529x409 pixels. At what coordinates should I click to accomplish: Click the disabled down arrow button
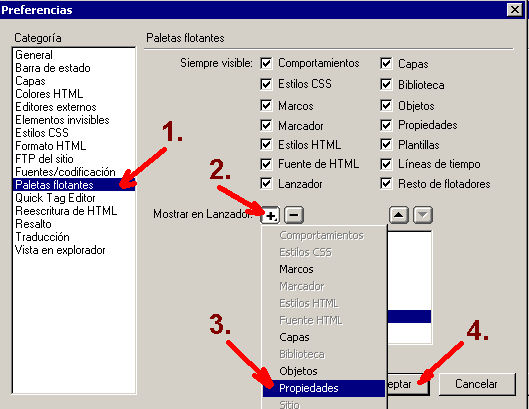pyautogui.click(x=423, y=215)
